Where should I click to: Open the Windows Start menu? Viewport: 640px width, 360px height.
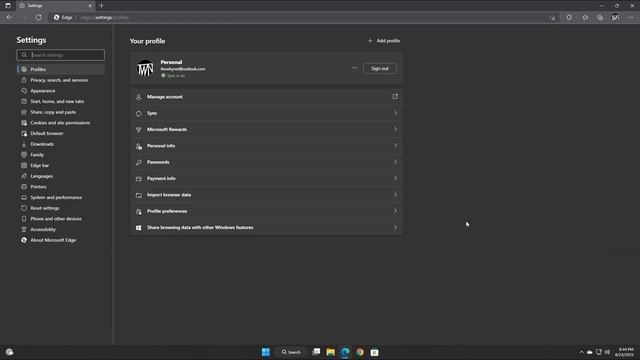click(x=266, y=352)
